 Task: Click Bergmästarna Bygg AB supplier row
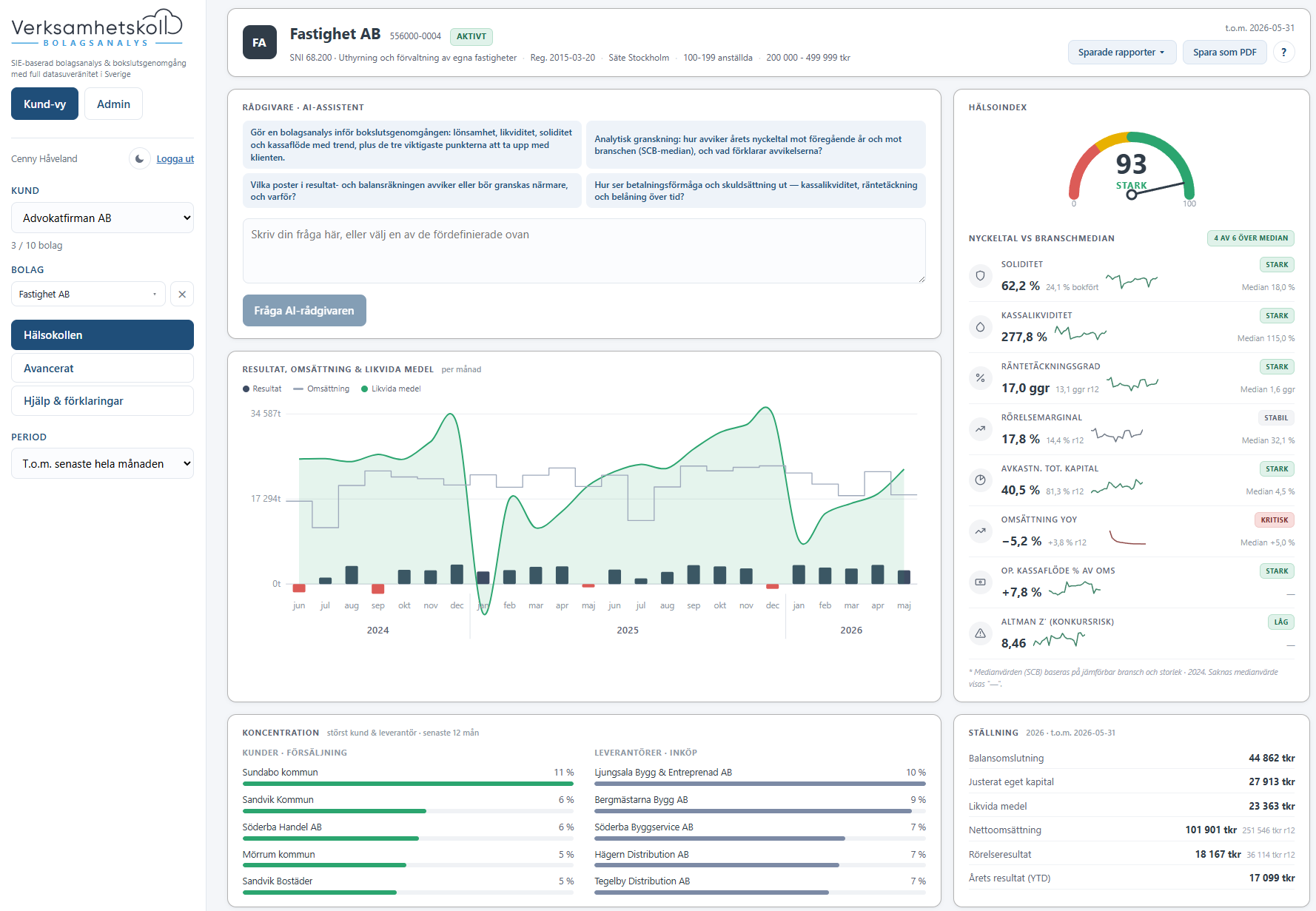[x=760, y=802]
